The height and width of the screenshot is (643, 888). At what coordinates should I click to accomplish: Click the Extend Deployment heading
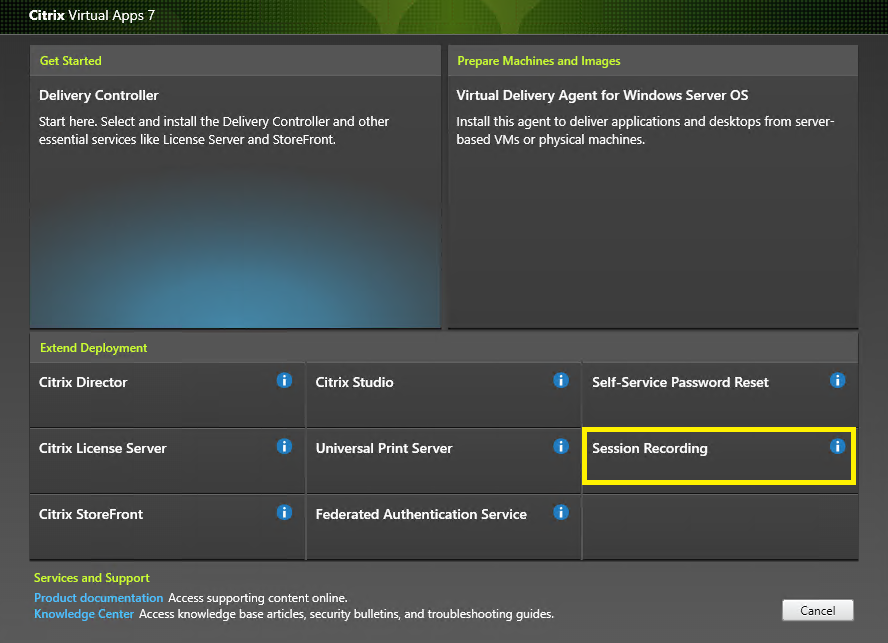pyautogui.click(x=93, y=348)
